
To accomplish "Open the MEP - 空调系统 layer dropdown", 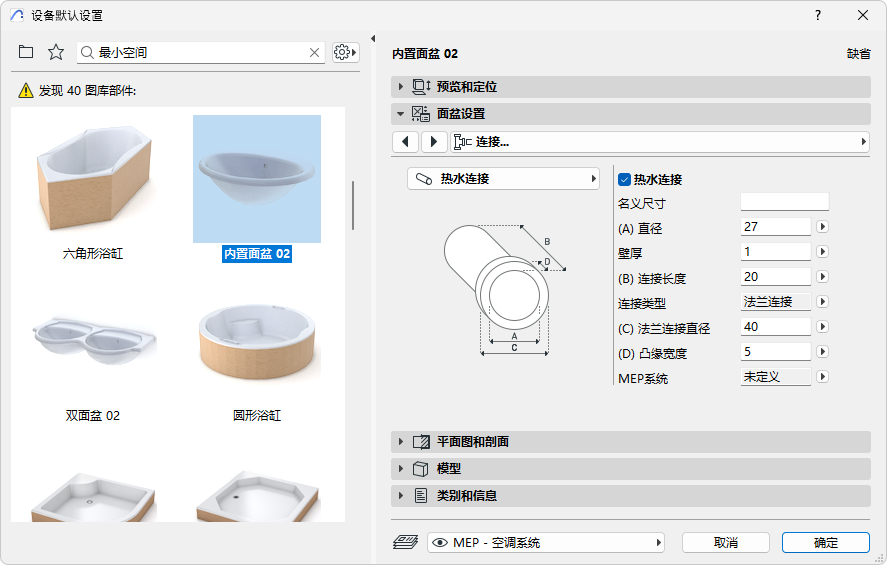I will [545, 542].
